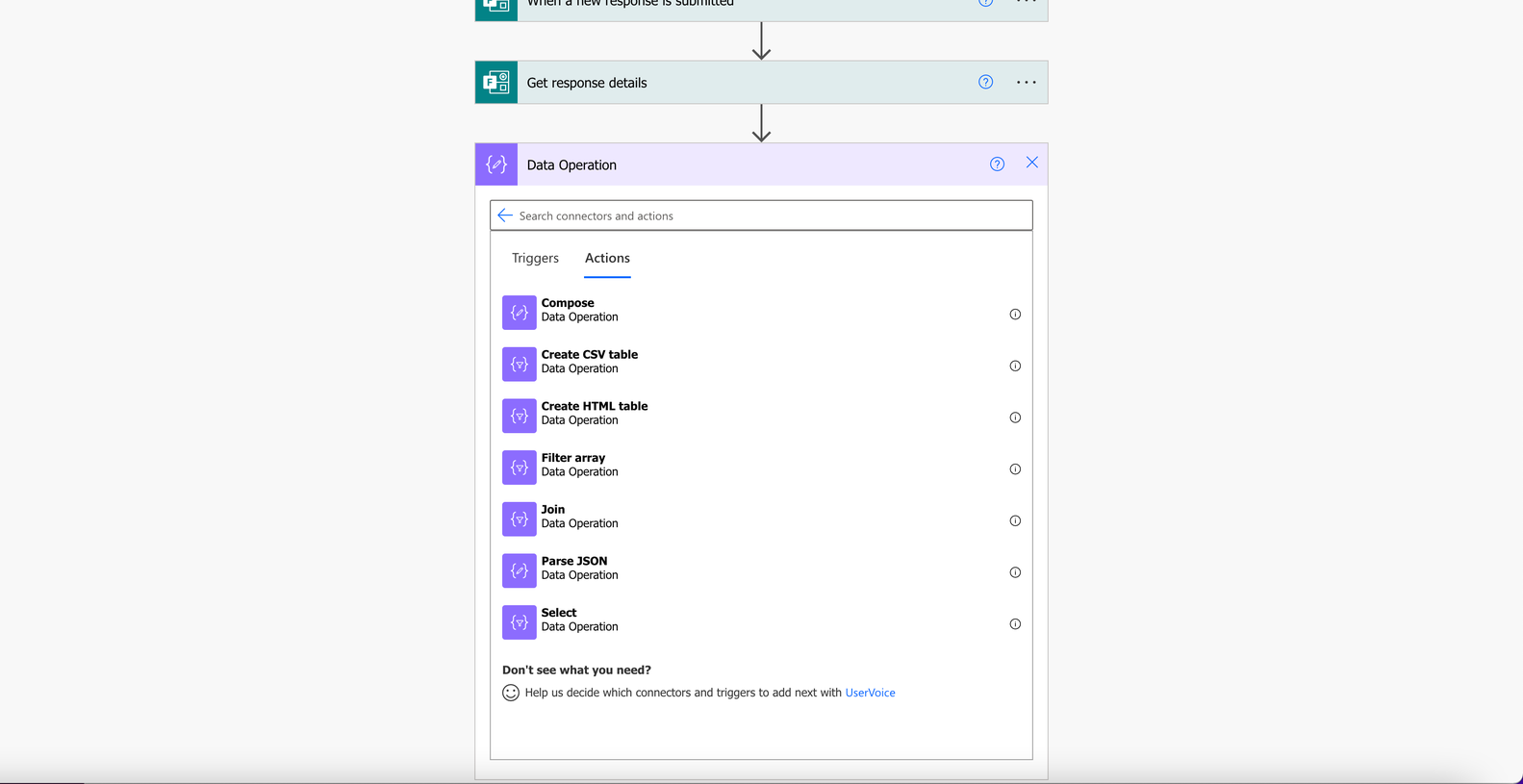This screenshot has height=784, width=1523.
Task: Click the Join action icon
Action: click(x=519, y=519)
